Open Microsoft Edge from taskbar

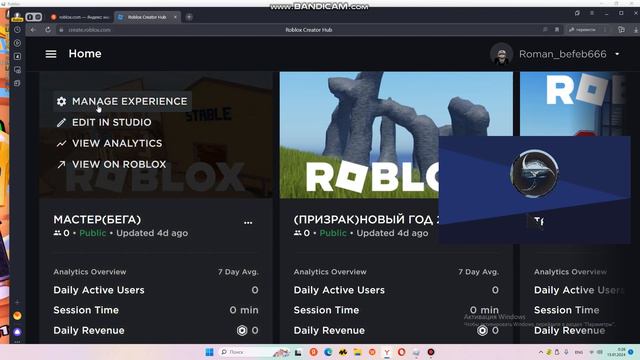(328, 352)
